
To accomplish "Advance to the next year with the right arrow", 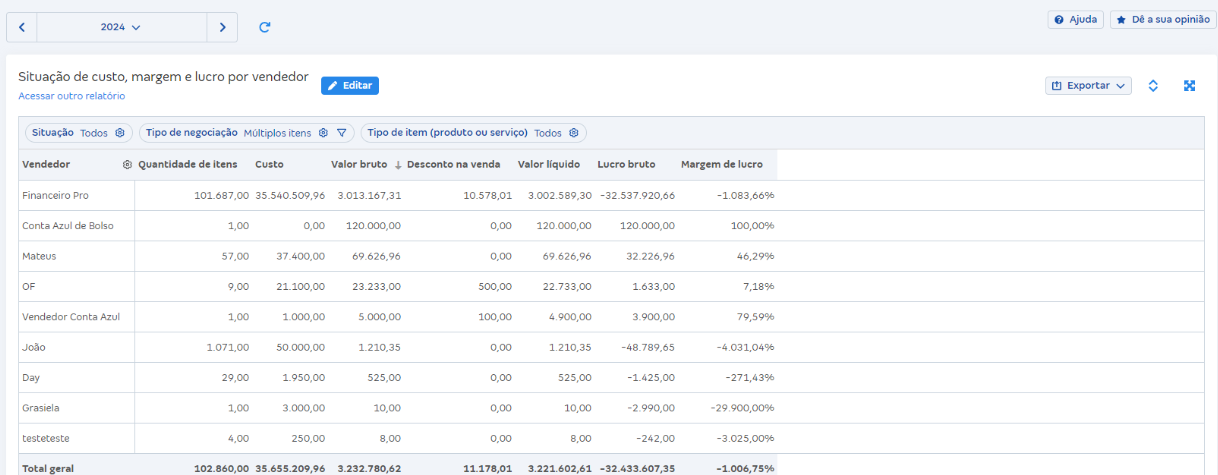I will (x=222, y=28).
